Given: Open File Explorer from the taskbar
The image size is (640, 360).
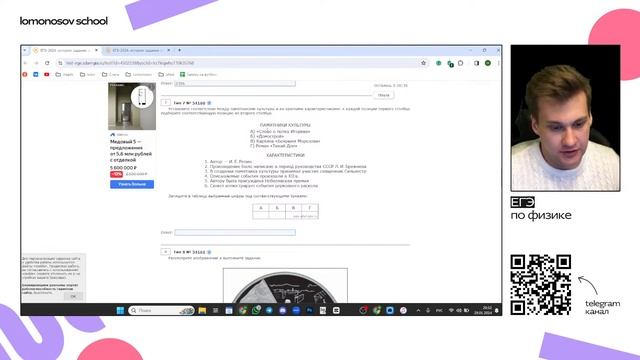Looking at the screenshot, I should coord(202,311).
